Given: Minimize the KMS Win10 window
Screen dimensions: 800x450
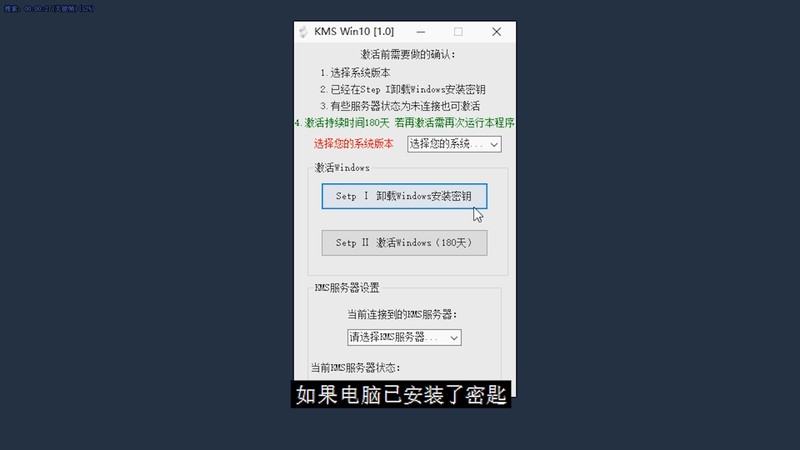Looking at the screenshot, I should click(x=420, y=32).
